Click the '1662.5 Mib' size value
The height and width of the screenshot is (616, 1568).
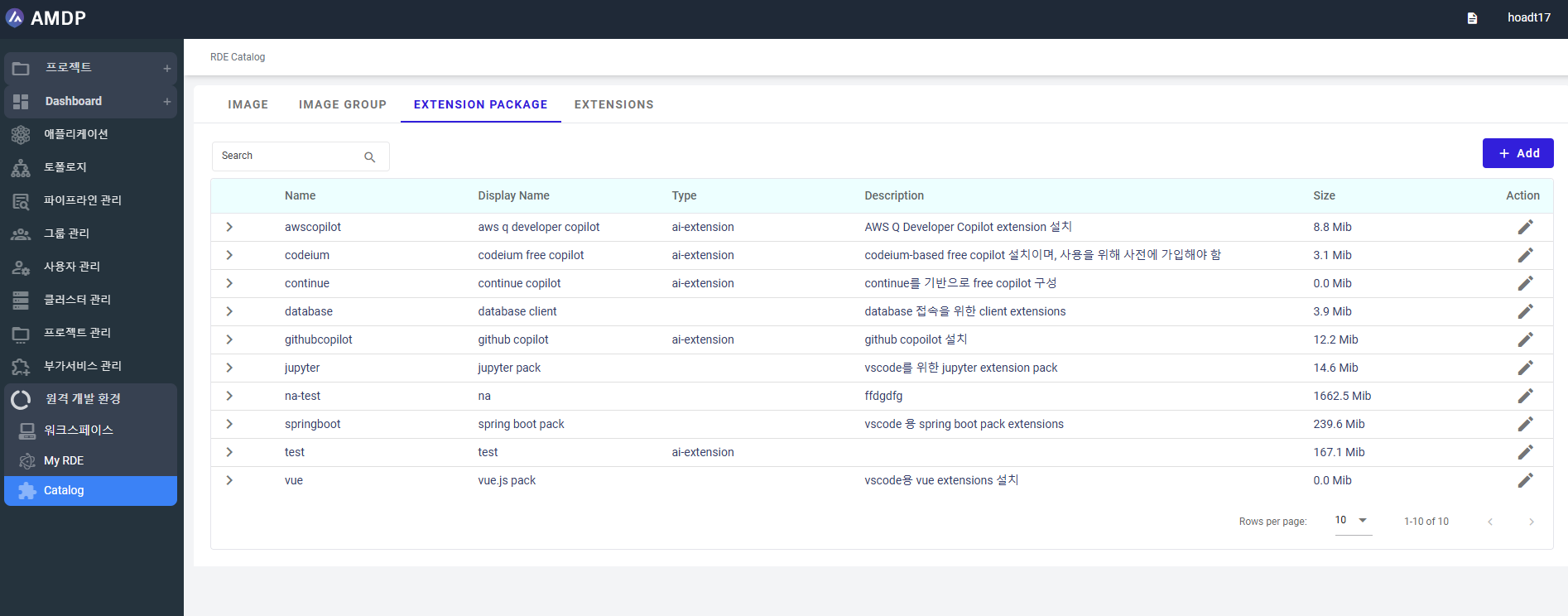coord(1342,396)
